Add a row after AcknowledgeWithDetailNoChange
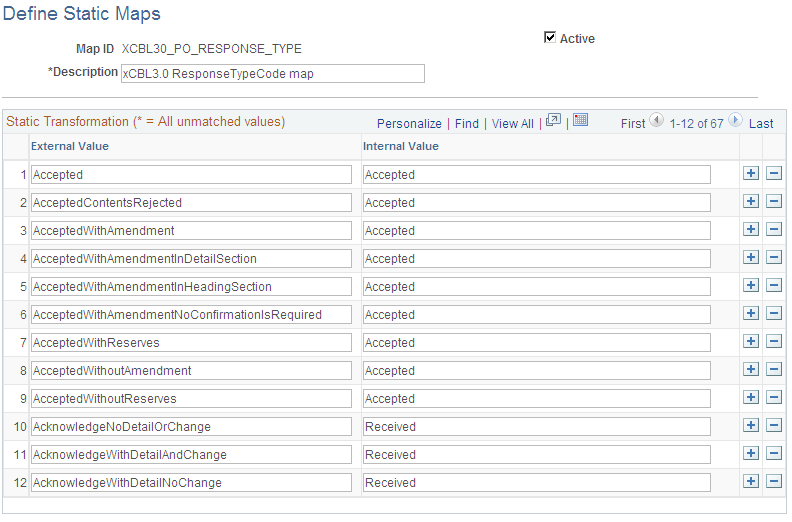This screenshot has width=792, height=522. click(x=751, y=482)
